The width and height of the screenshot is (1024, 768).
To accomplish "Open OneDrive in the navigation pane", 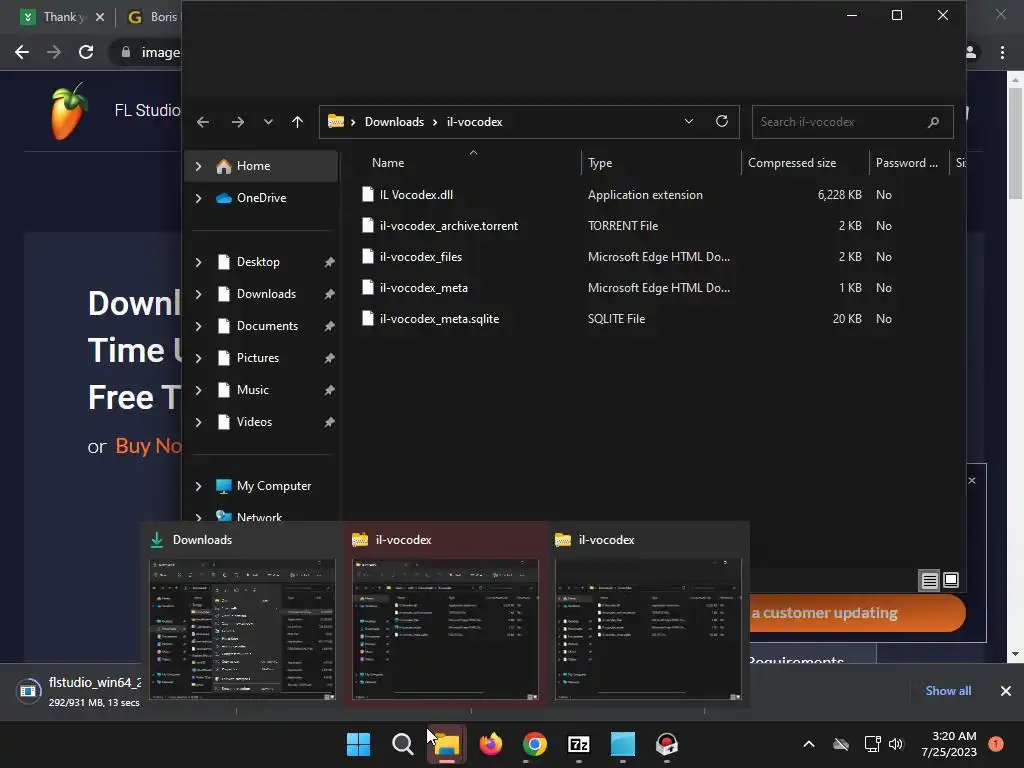I will pyautogui.click(x=261, y=198).
